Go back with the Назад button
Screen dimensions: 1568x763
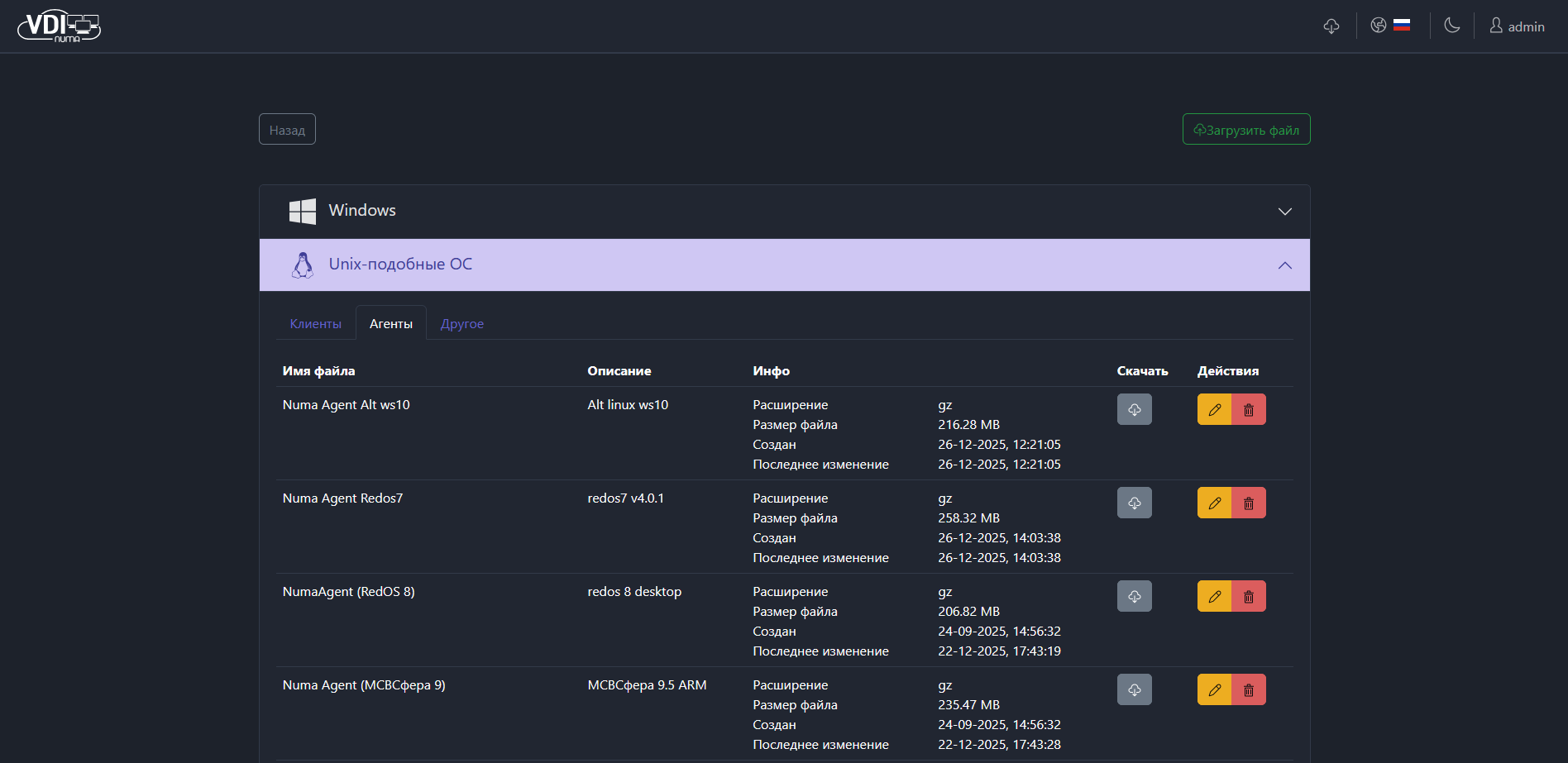[x=287, y=130]
